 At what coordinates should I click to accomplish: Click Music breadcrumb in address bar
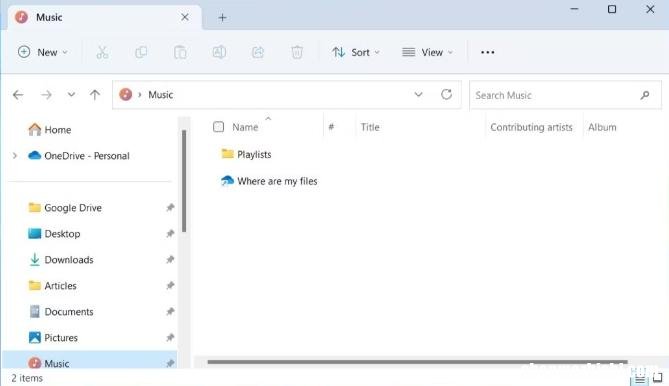(160, 95)
